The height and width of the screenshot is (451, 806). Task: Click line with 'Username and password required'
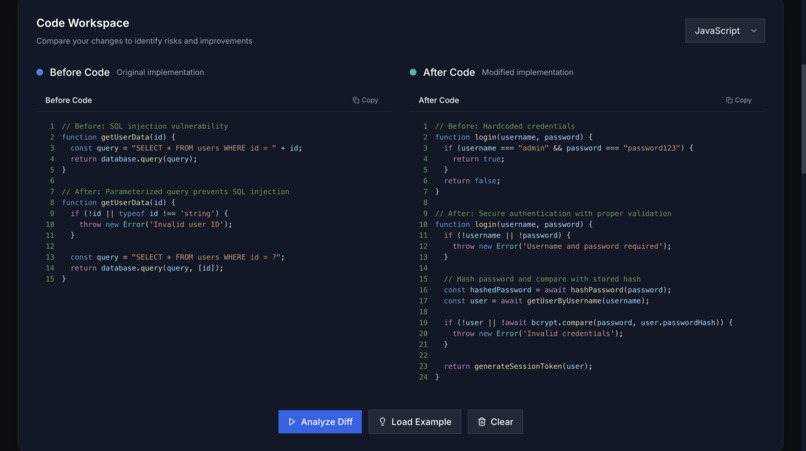click(x=562, y=246)
